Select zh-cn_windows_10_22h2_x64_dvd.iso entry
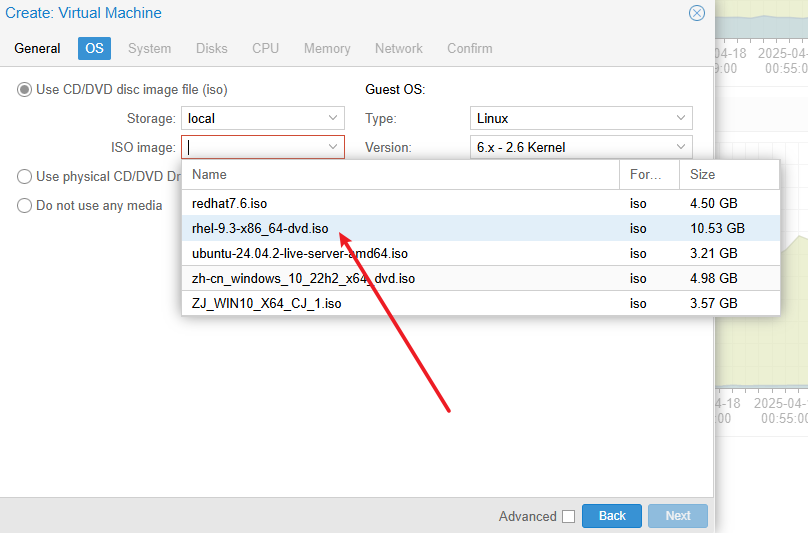Screen dimensions: 808x533 coord(303,278)
